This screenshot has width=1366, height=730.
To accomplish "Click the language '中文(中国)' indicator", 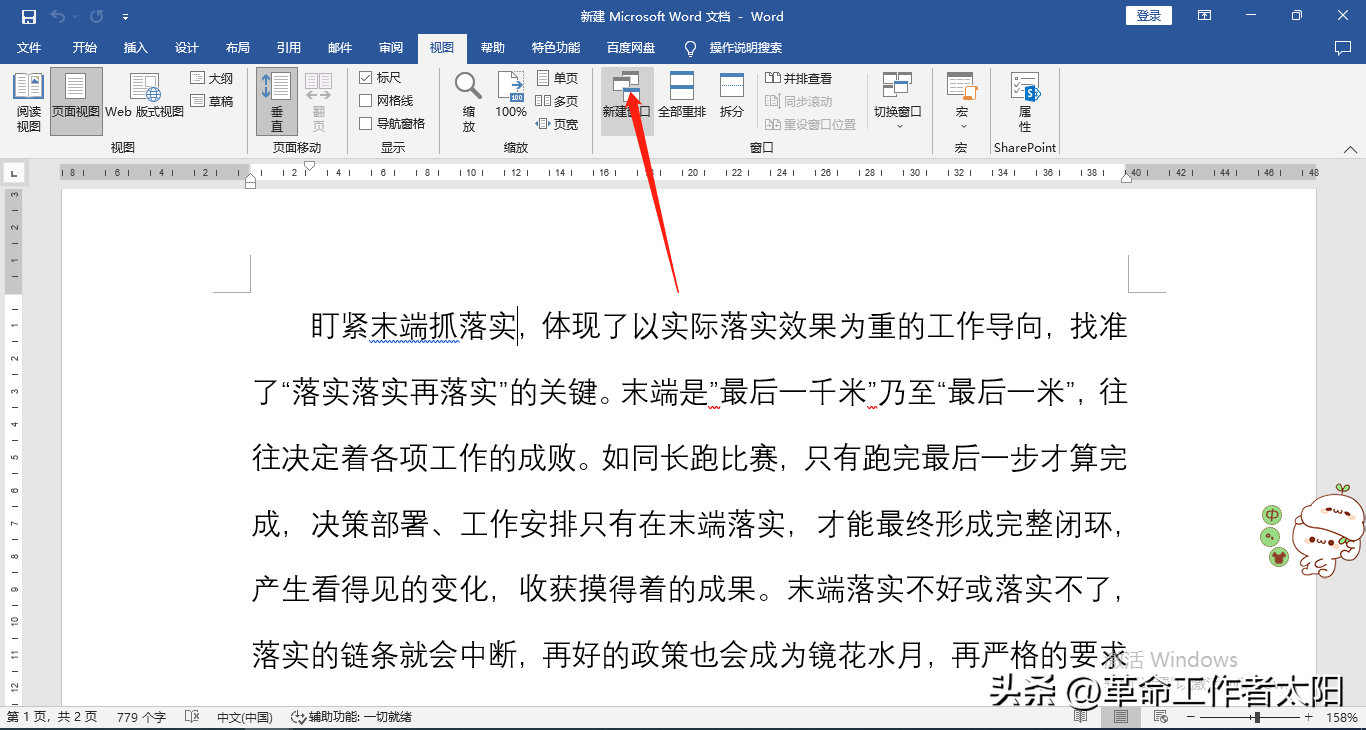I will tap(245, 717).
